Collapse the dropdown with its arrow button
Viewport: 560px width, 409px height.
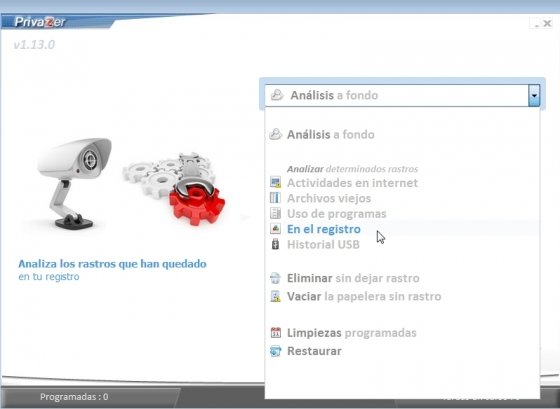(534, 95)
